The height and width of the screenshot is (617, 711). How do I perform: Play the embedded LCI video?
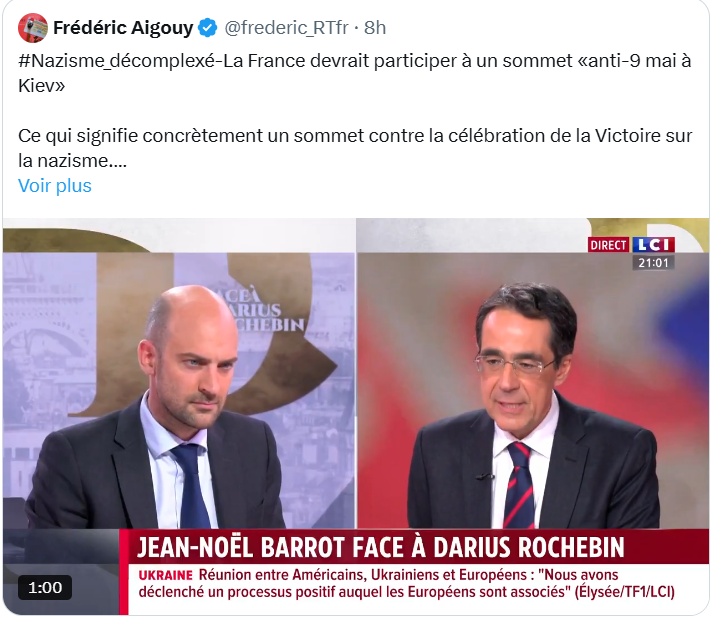click(x=356, y=416)
